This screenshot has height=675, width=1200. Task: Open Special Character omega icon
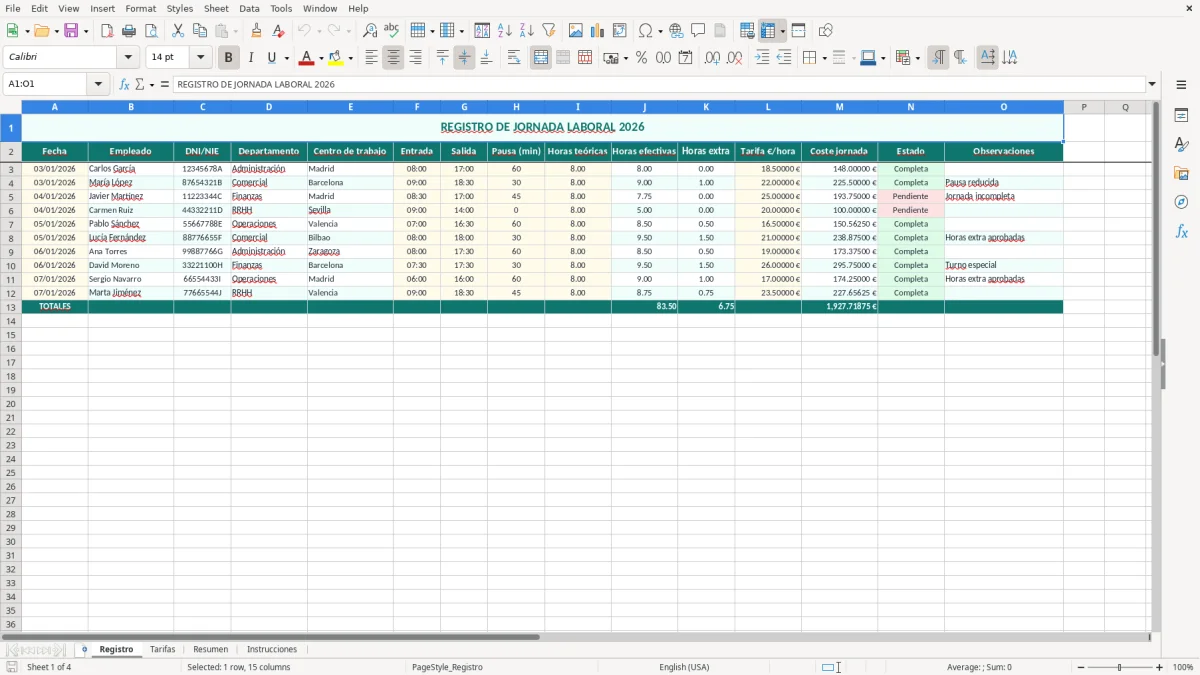point(645,31)
